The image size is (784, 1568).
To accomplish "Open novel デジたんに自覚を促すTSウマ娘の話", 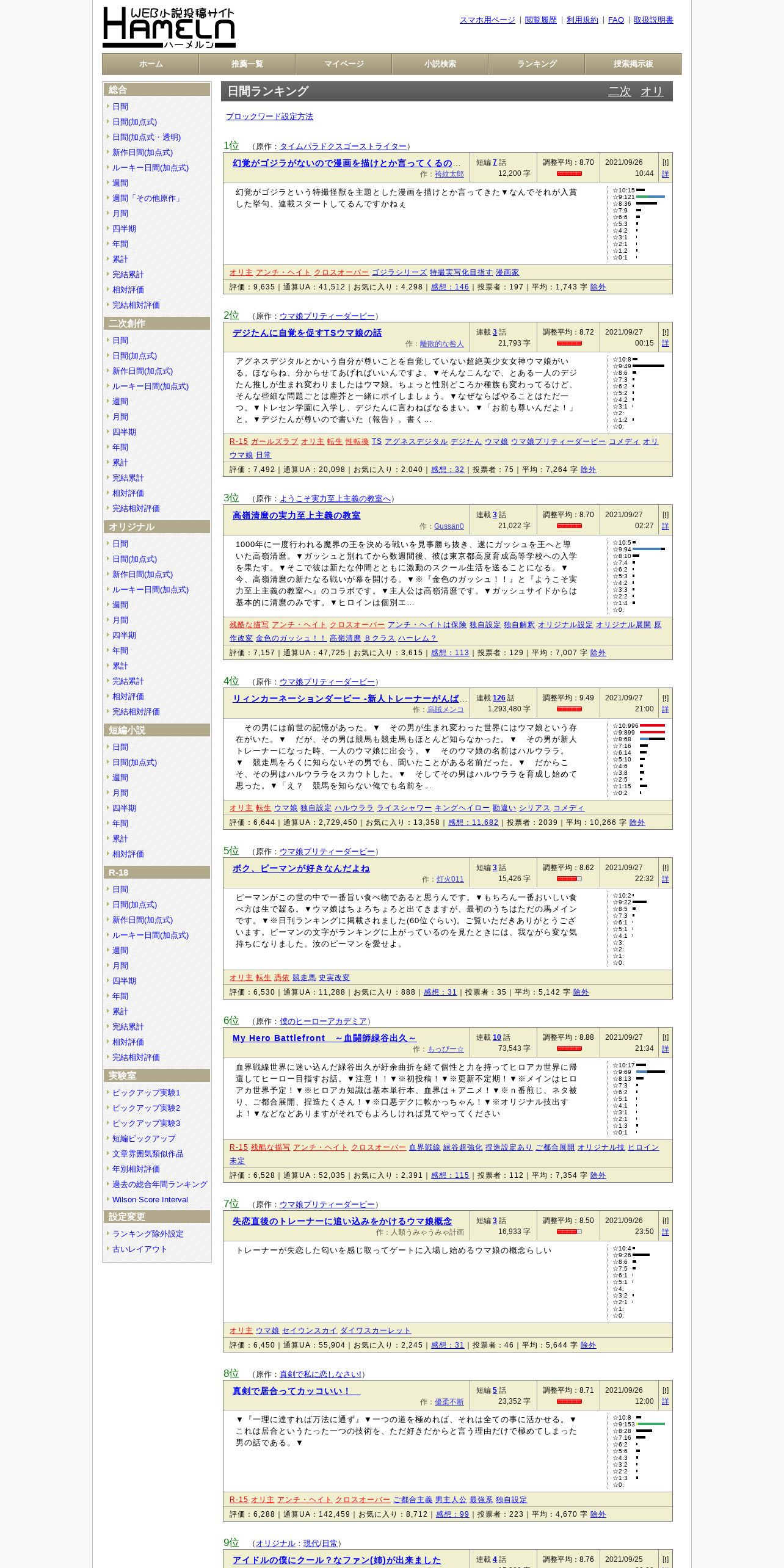I will [x=307, y=333].
